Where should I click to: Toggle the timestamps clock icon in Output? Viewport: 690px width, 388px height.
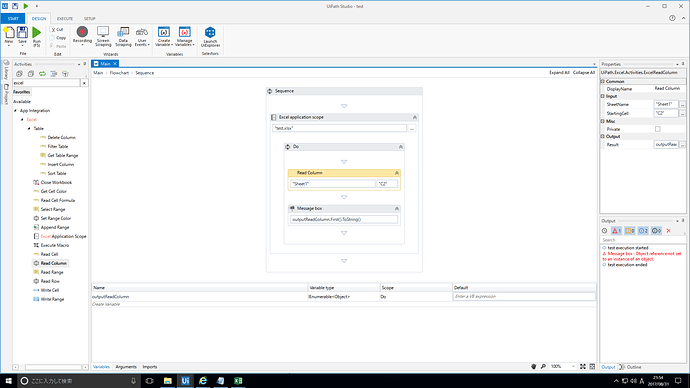click(605, 231)
